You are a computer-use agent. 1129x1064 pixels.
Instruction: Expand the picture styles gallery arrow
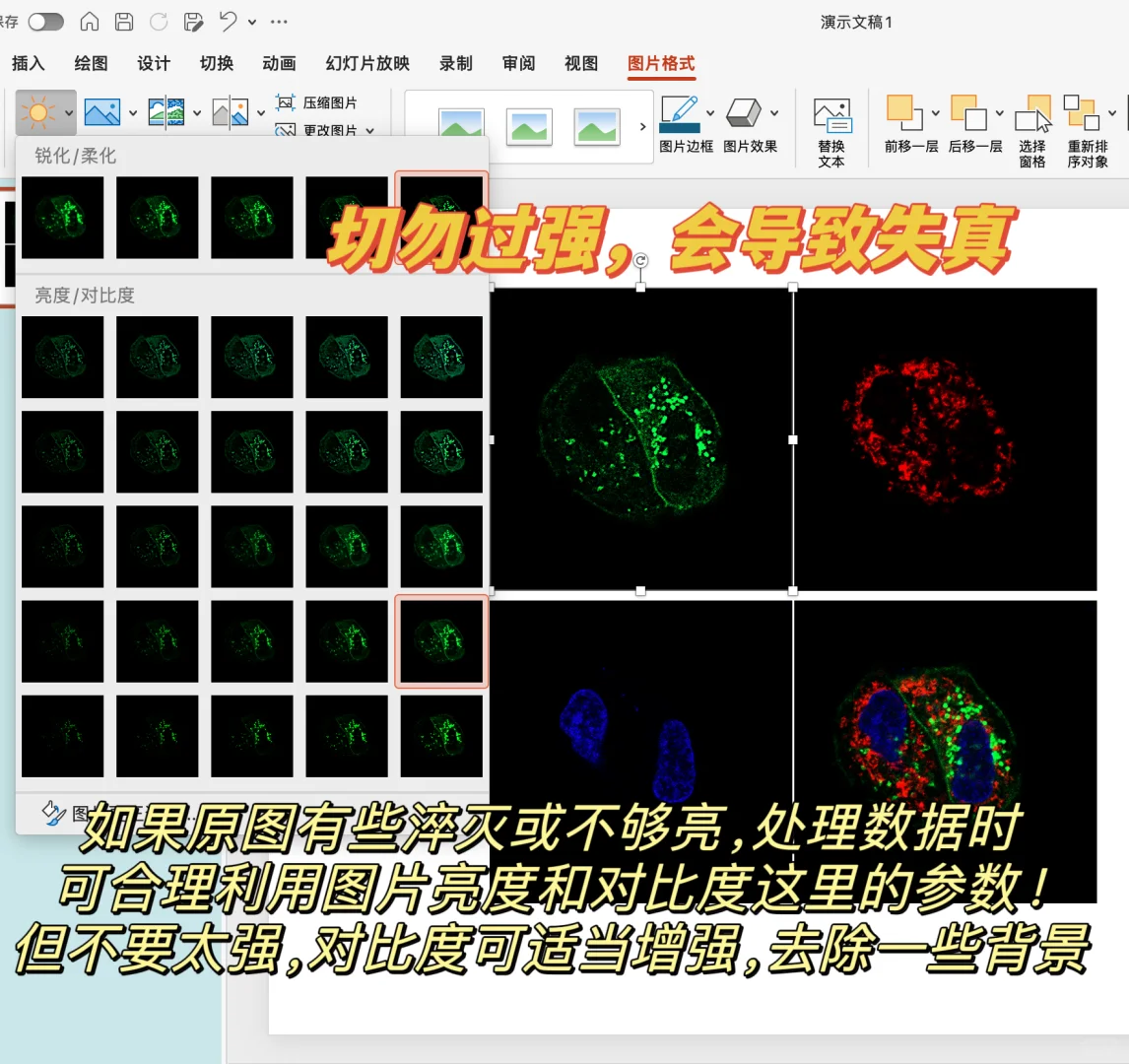coord(643,127)
